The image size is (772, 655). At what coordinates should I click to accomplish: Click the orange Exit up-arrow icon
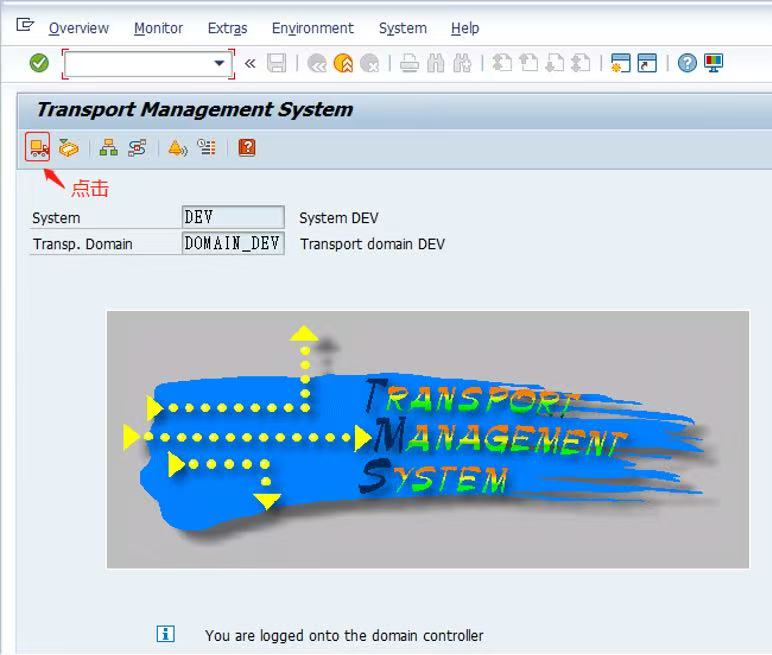[x=343, y=63]
